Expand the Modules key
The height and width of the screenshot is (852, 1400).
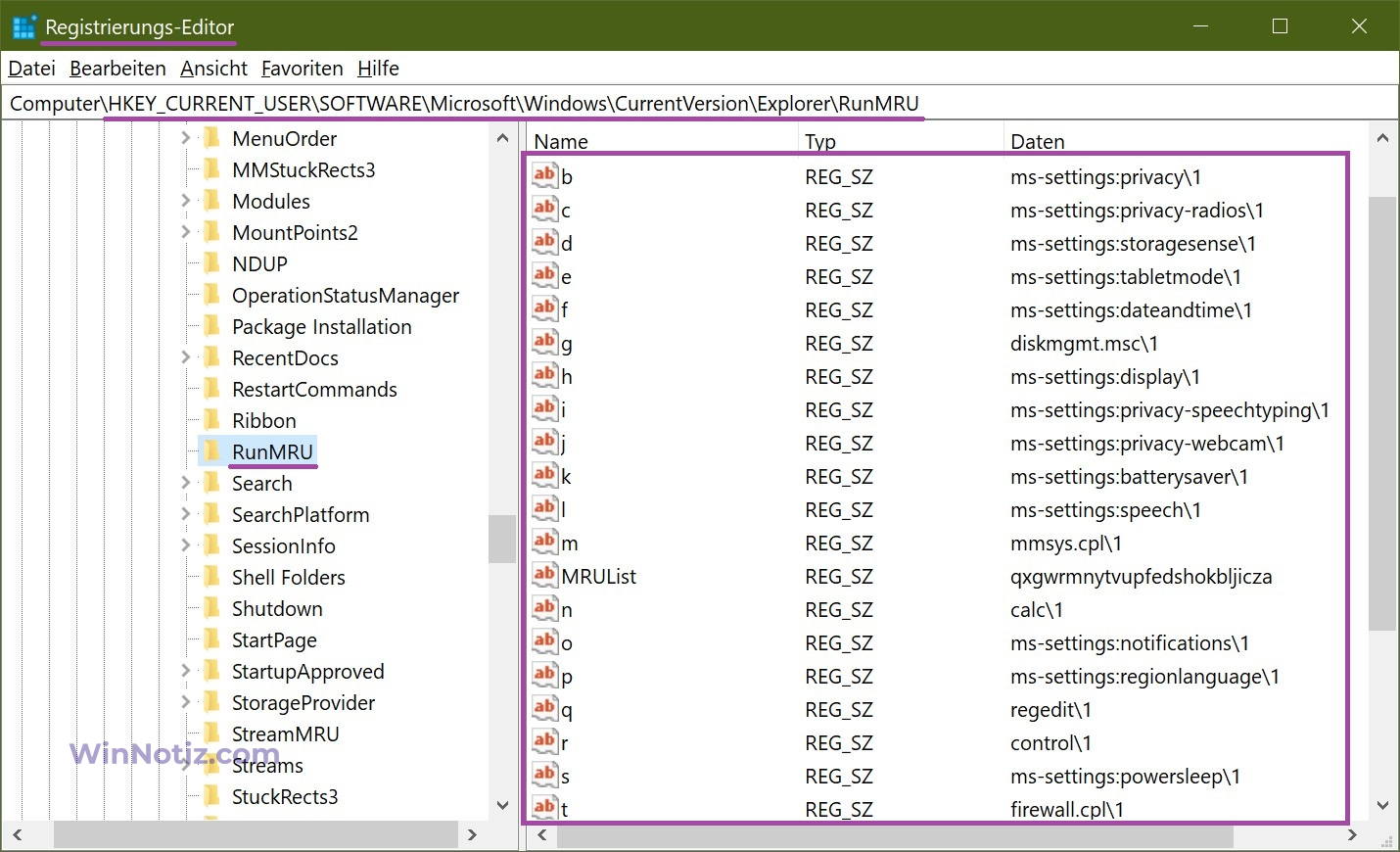(x=186, y=201)
